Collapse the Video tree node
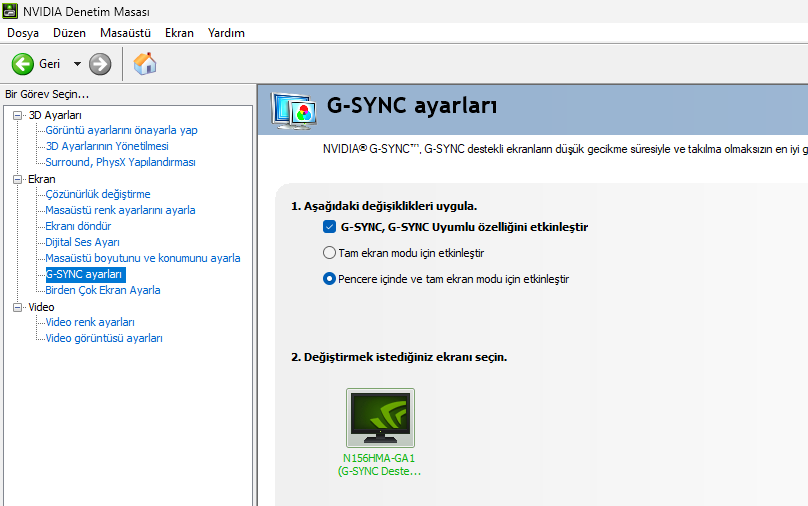Screen dimensions: 808x506 coord(18,307)
